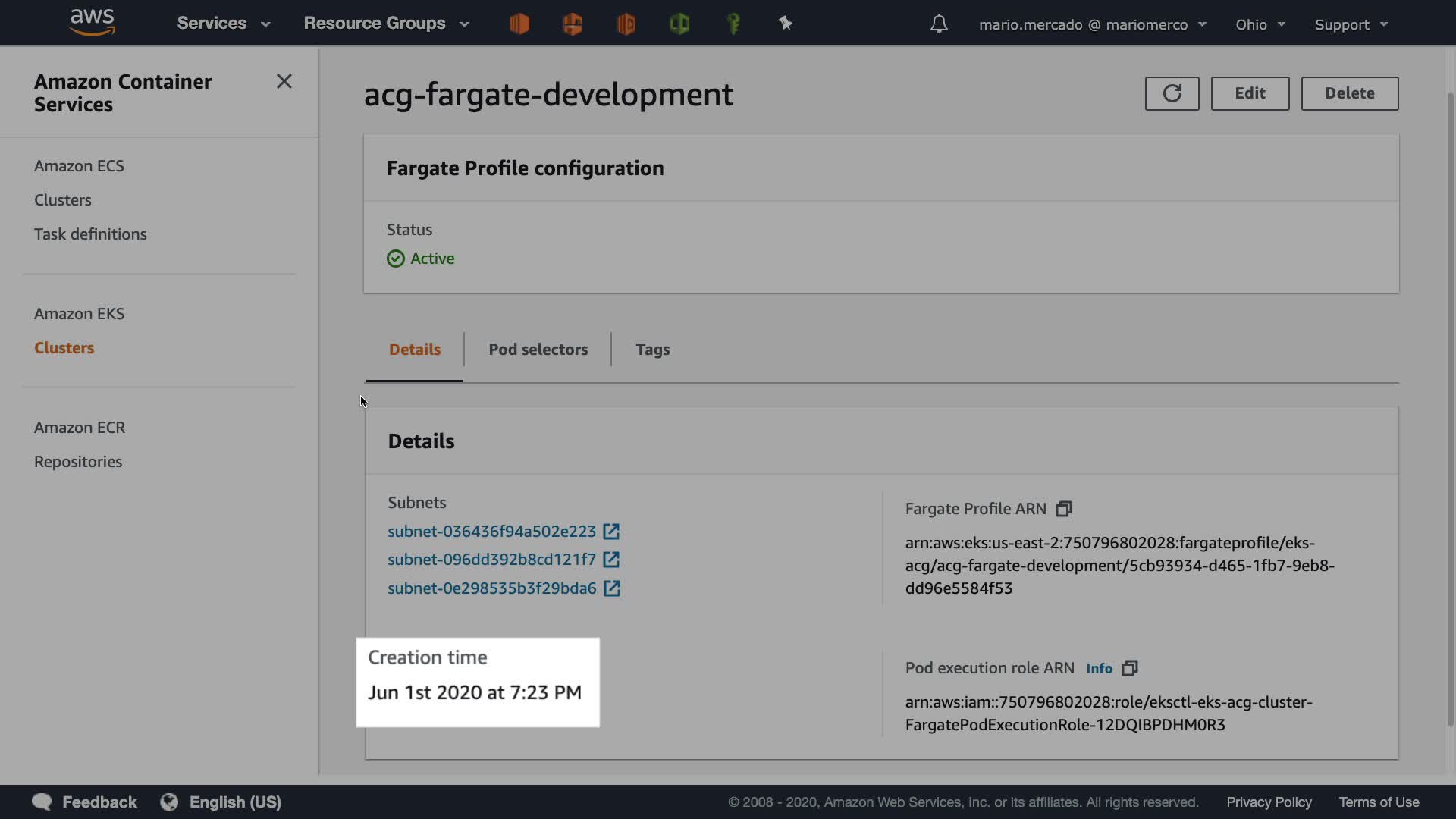Viewport: 1456px width, 819px height.
Task: Open the Ohio region selector
Action: click(x=1260, y=24)
